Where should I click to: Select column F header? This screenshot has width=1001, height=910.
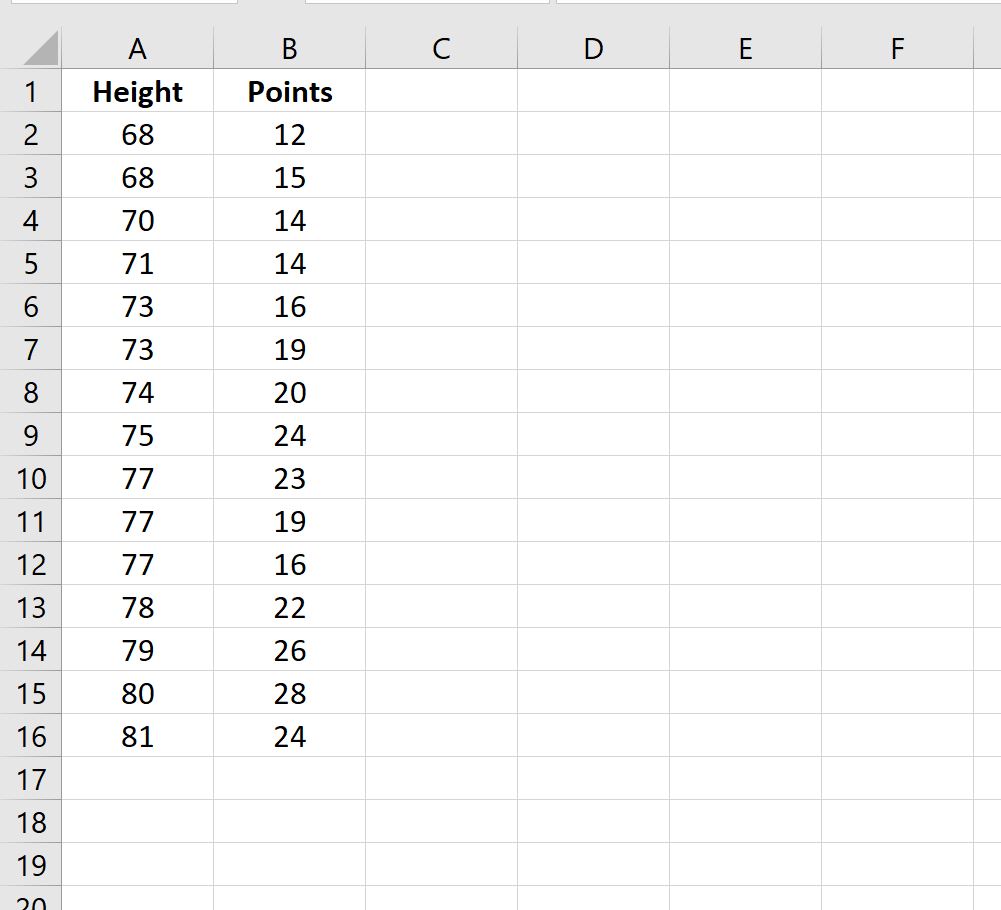(x=896, y=46)
